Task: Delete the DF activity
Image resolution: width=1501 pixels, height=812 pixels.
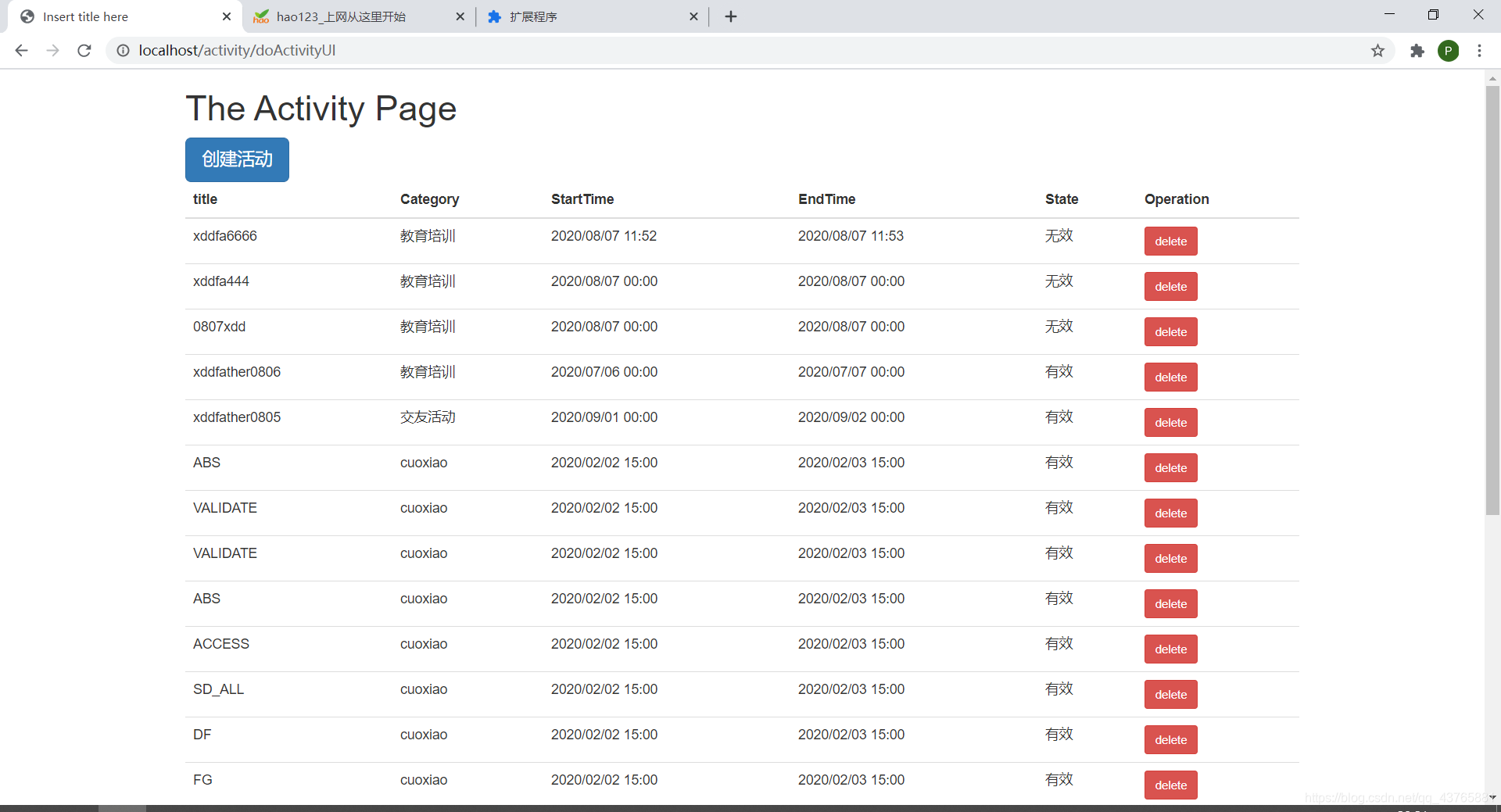Action: (1170, 739)
